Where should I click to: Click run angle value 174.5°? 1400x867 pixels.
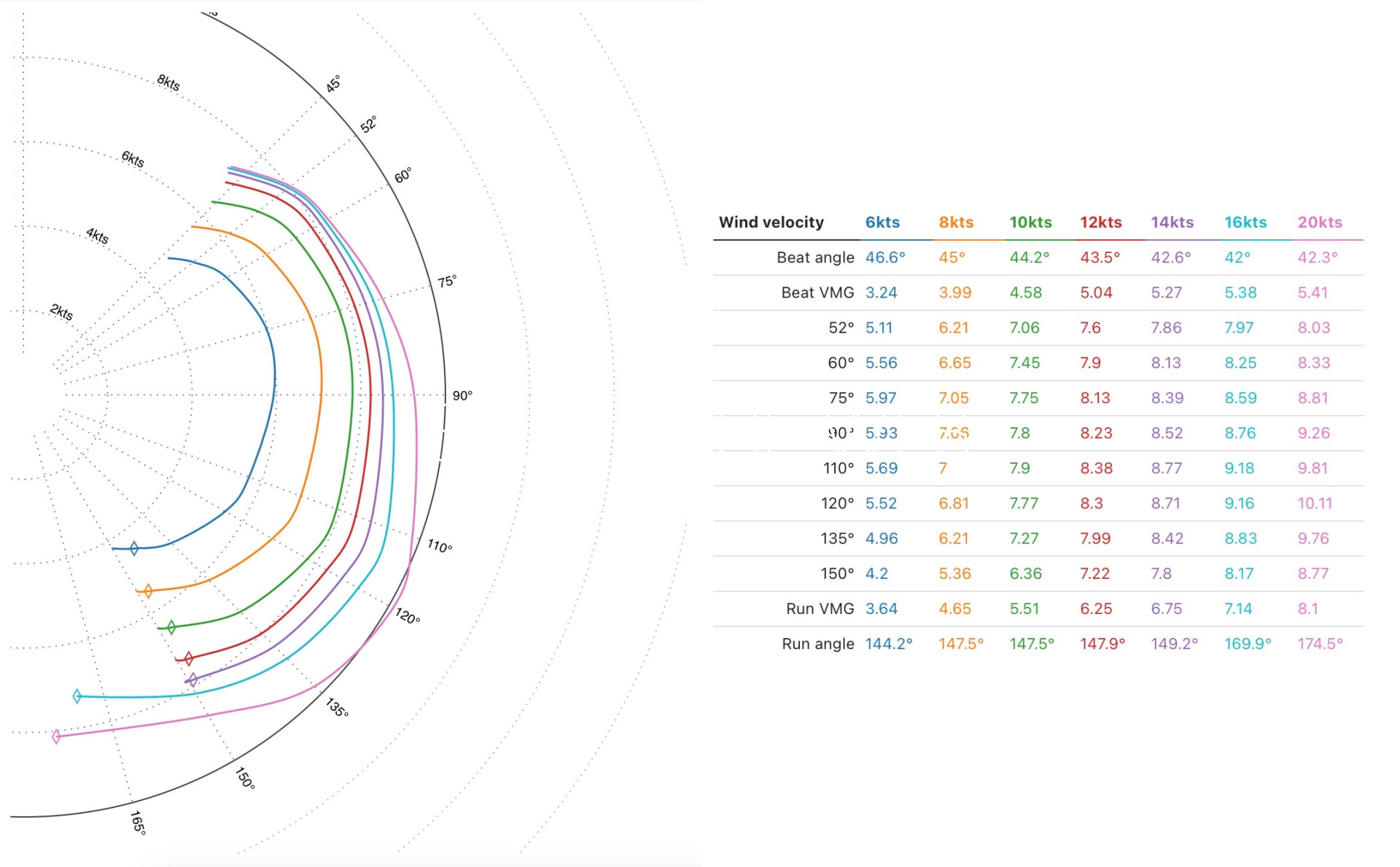coord(1320,644)
